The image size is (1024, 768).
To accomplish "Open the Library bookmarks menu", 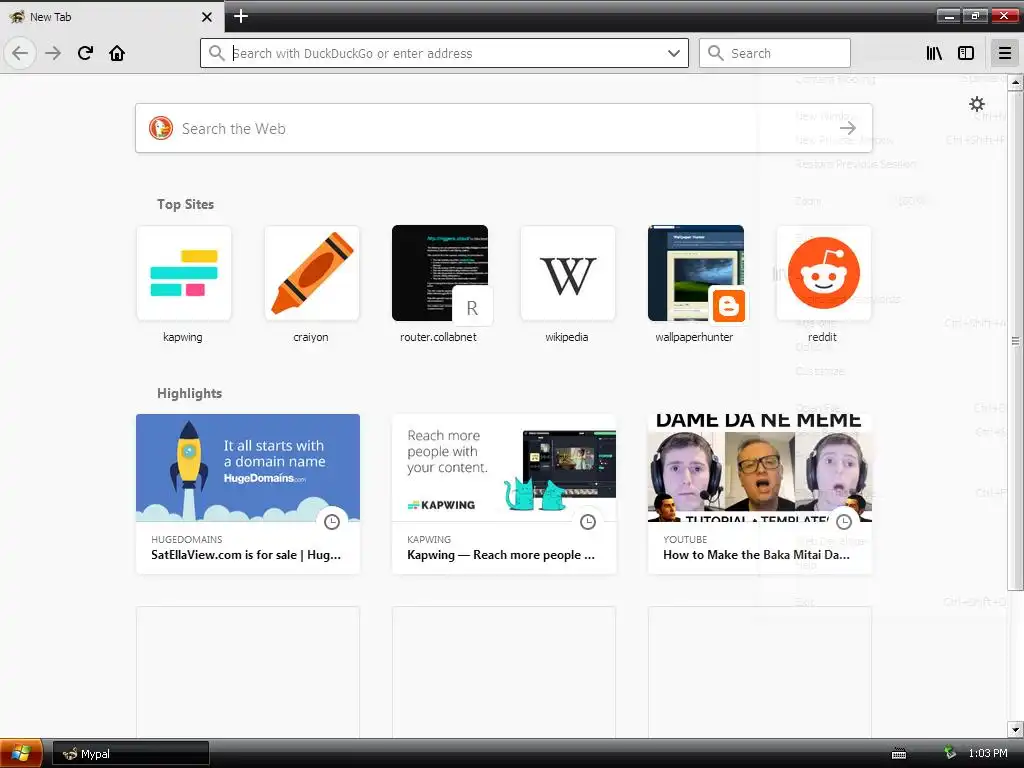I will (934, 53).
